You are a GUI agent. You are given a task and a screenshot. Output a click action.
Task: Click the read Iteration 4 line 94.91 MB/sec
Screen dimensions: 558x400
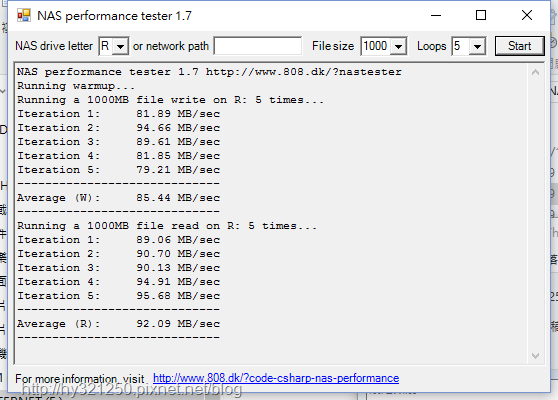[x=119, y=282]
